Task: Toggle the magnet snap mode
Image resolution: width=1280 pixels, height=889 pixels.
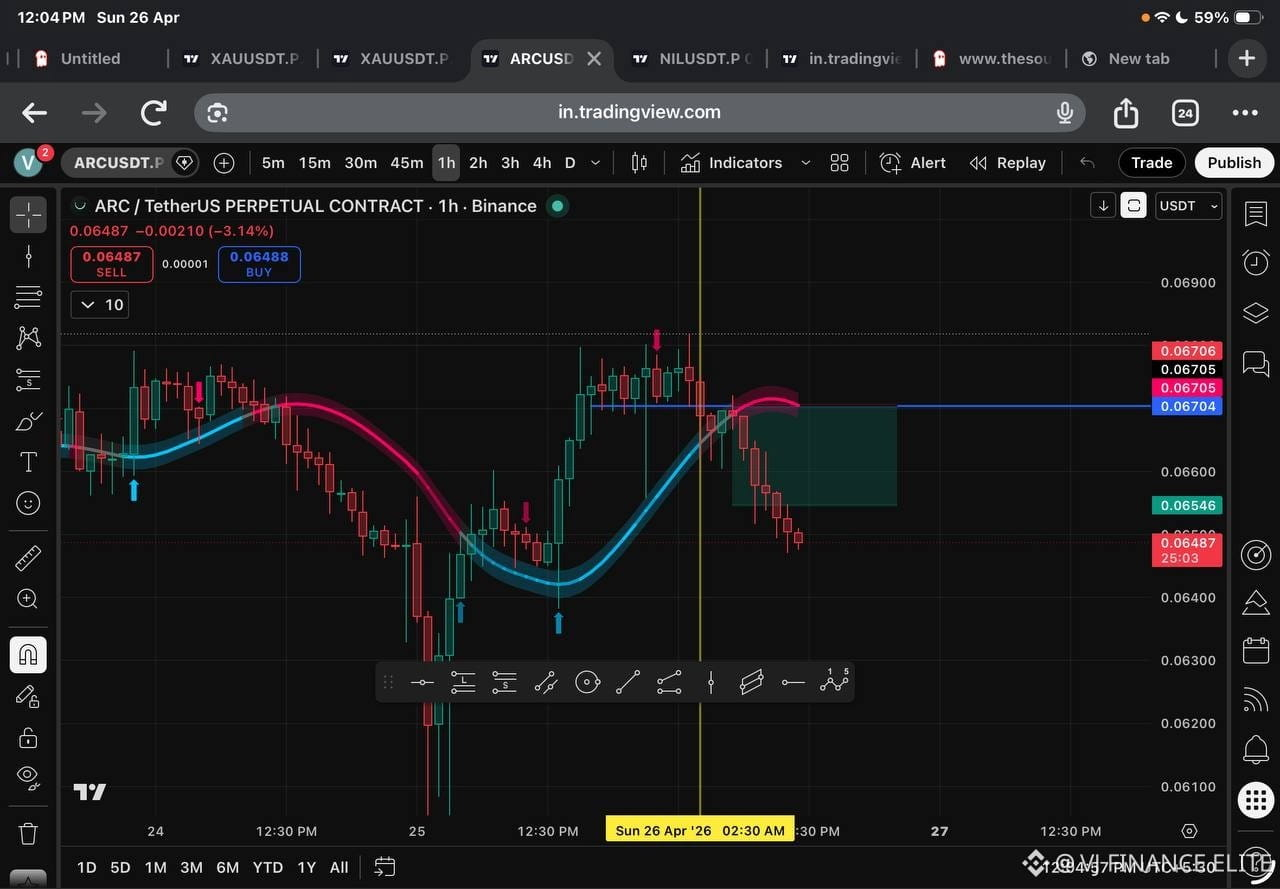Action: point(28,655)
